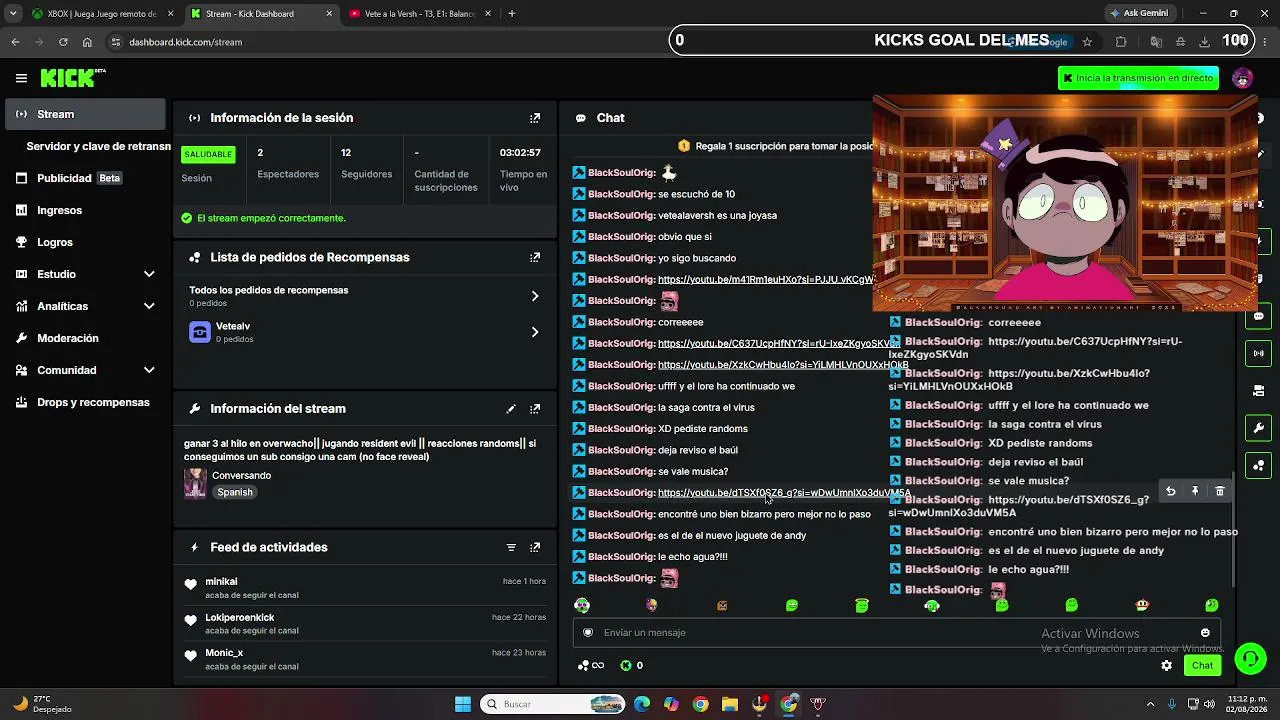Open chat settings gear icon
Screen dimensions: 1280x720
click(1166, 665)
